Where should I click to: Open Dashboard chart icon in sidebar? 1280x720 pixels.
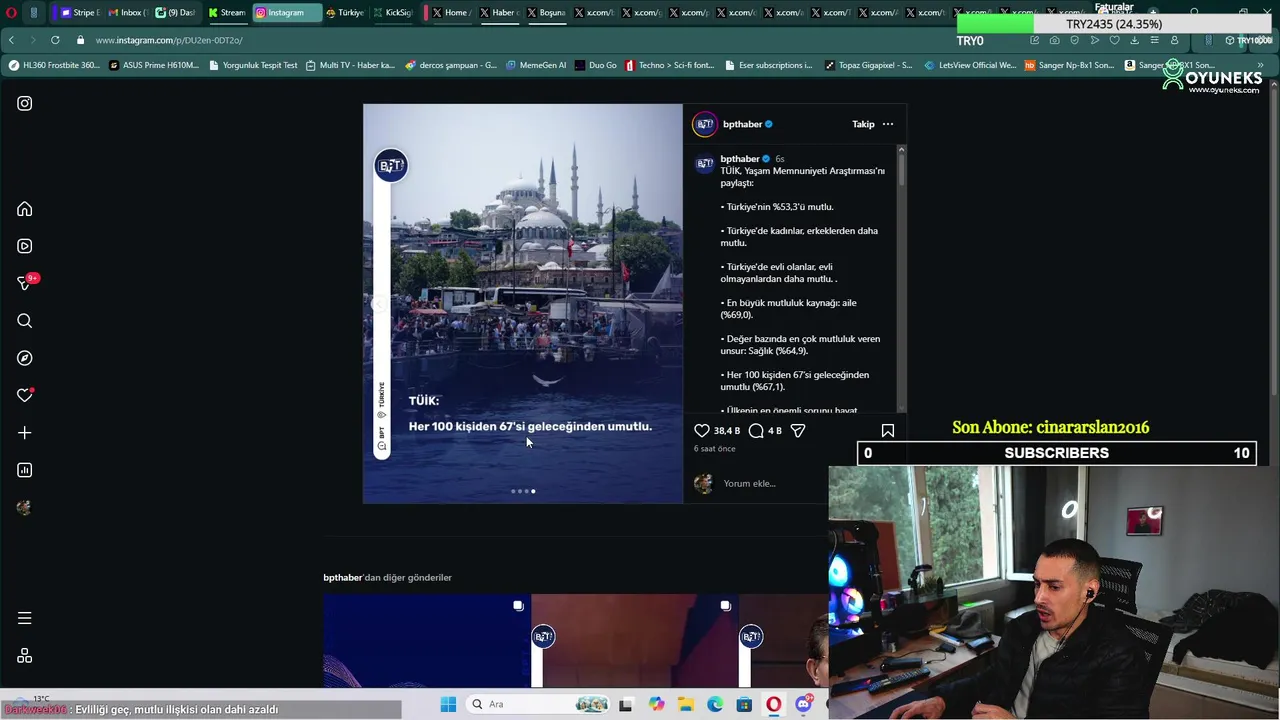[25, 470]
